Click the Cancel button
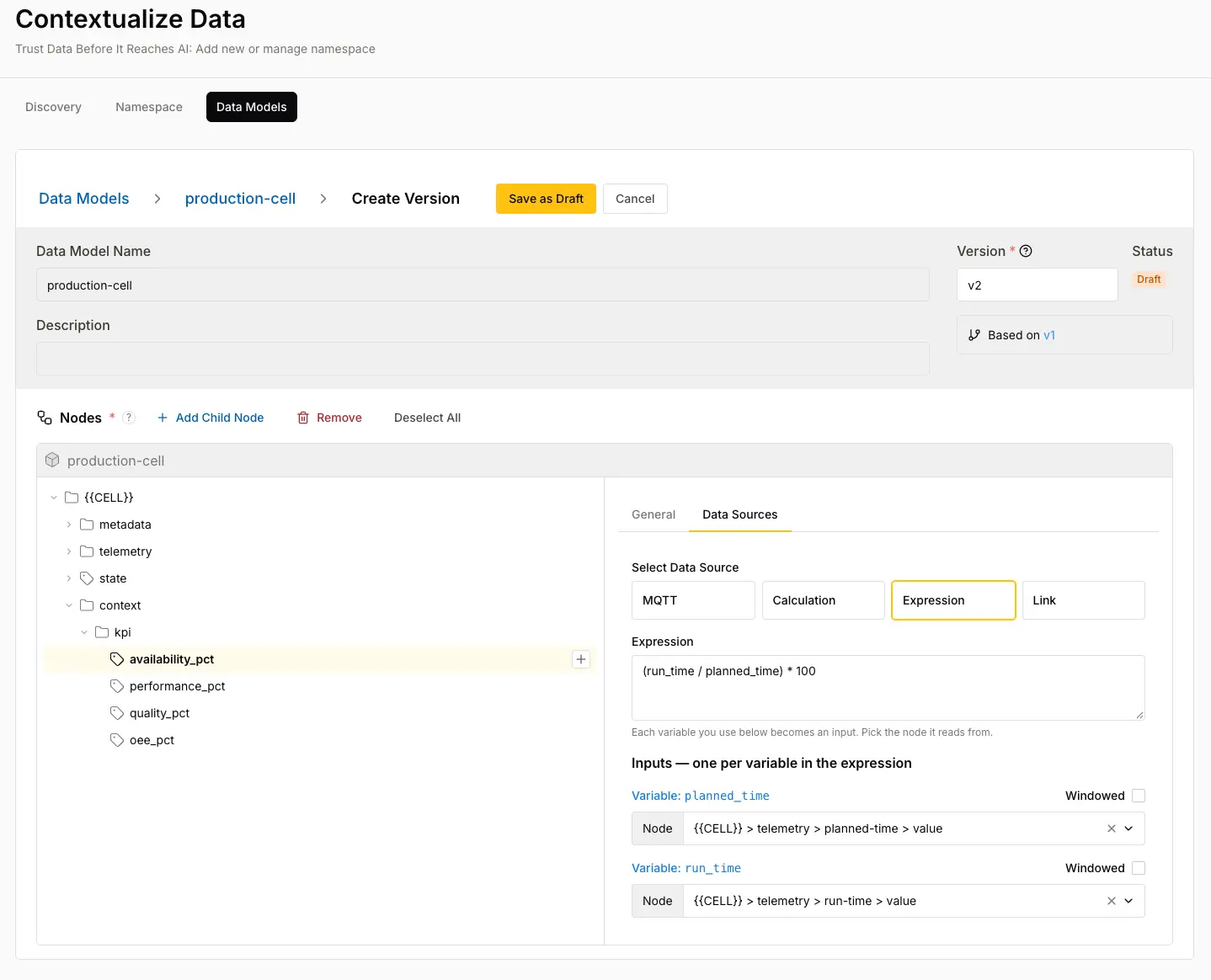This screenshot has width=1211, height=980. [x=635, y=199]
